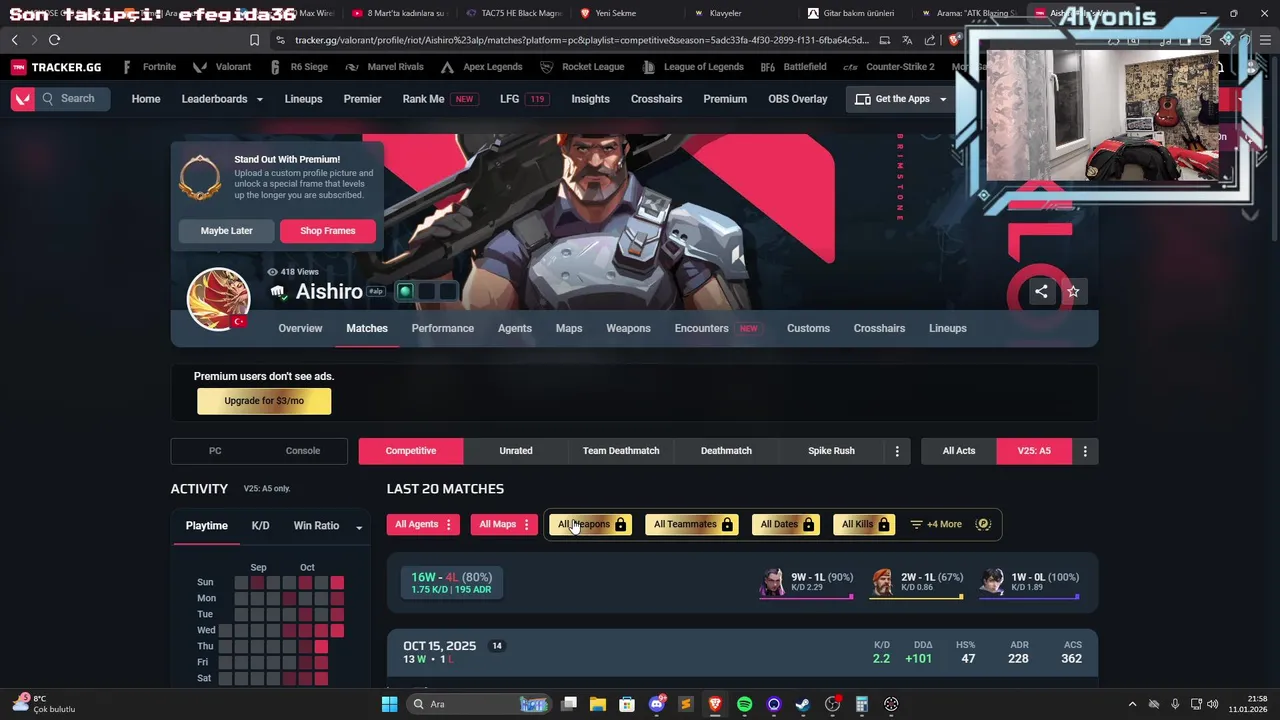Open Steam from the taskbar
Viewport: 1280px width, 720px height.
[x=803, y=704]
